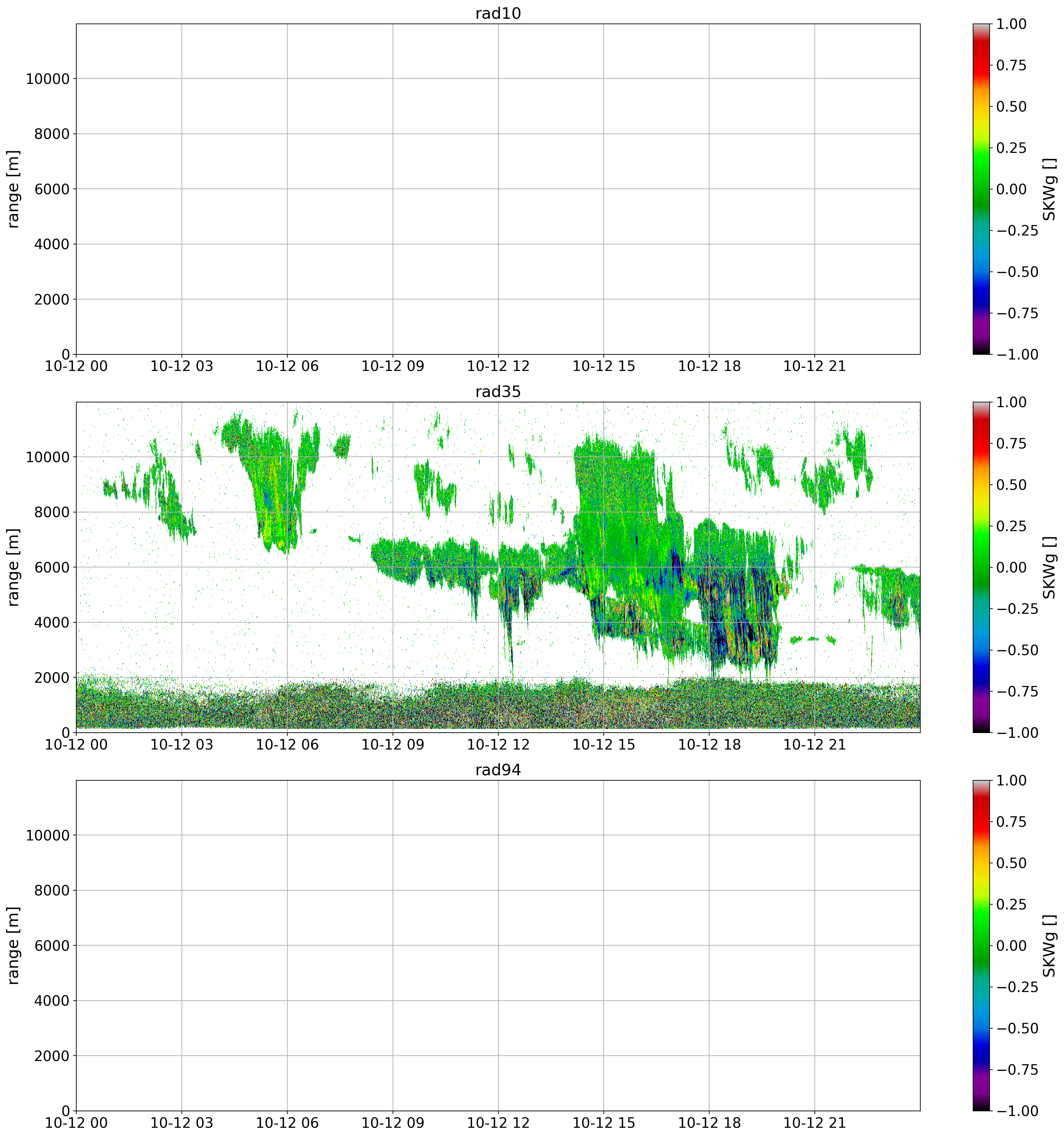The width and height of the screenshot is (1064, 1137).
Task: Click the 10000 range tick in rad35
Action: [x=47, y=457]
